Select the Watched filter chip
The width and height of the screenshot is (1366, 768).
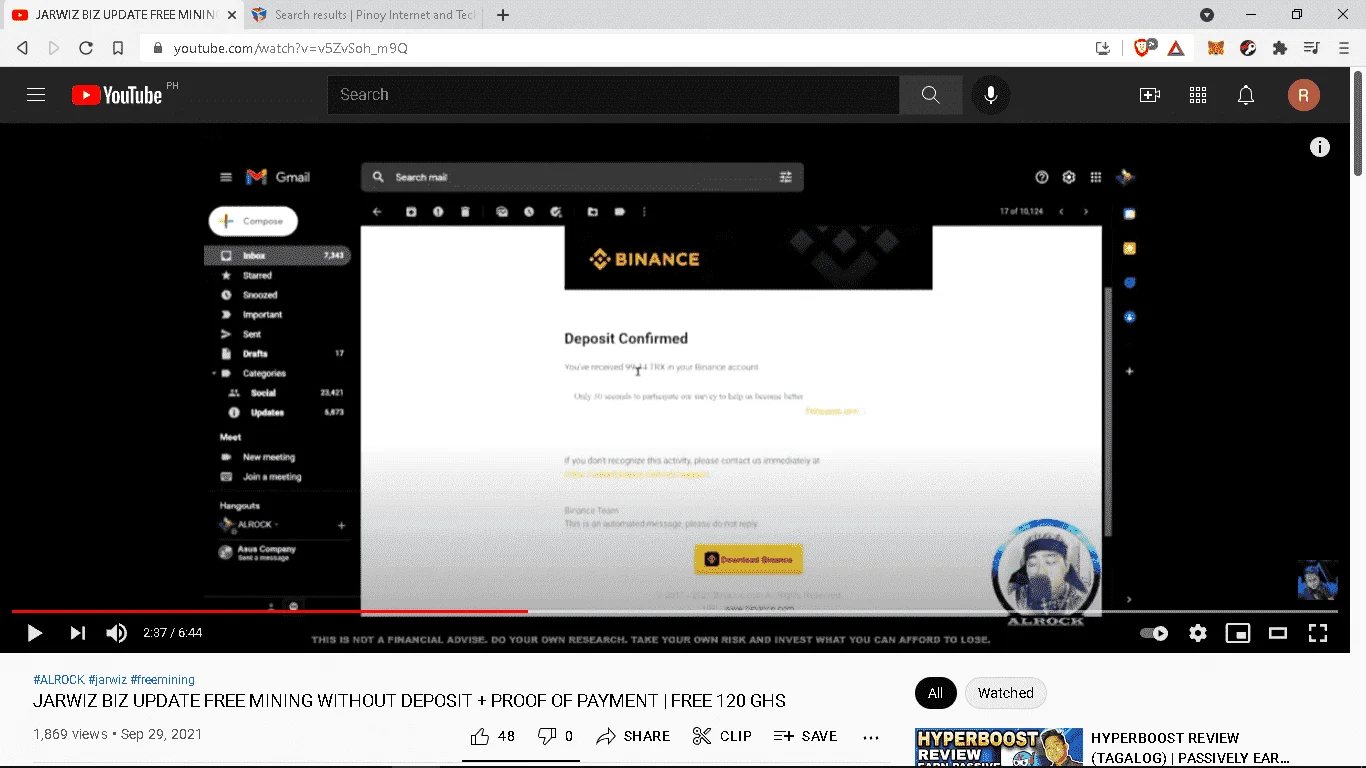1005,693
